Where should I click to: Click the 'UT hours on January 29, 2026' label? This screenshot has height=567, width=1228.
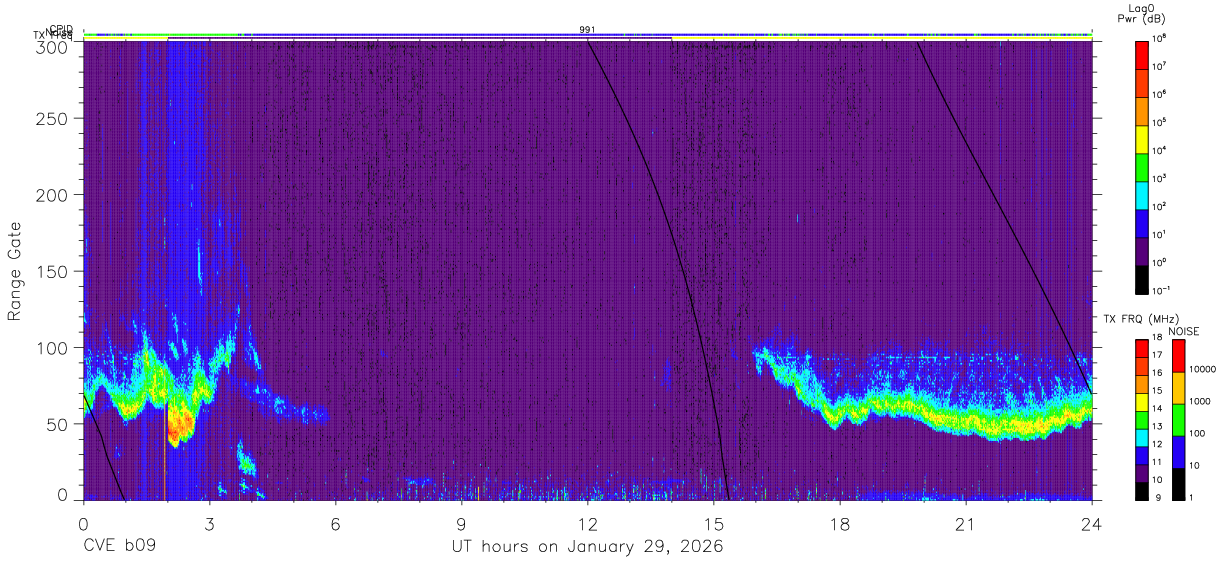pos(588,547)
